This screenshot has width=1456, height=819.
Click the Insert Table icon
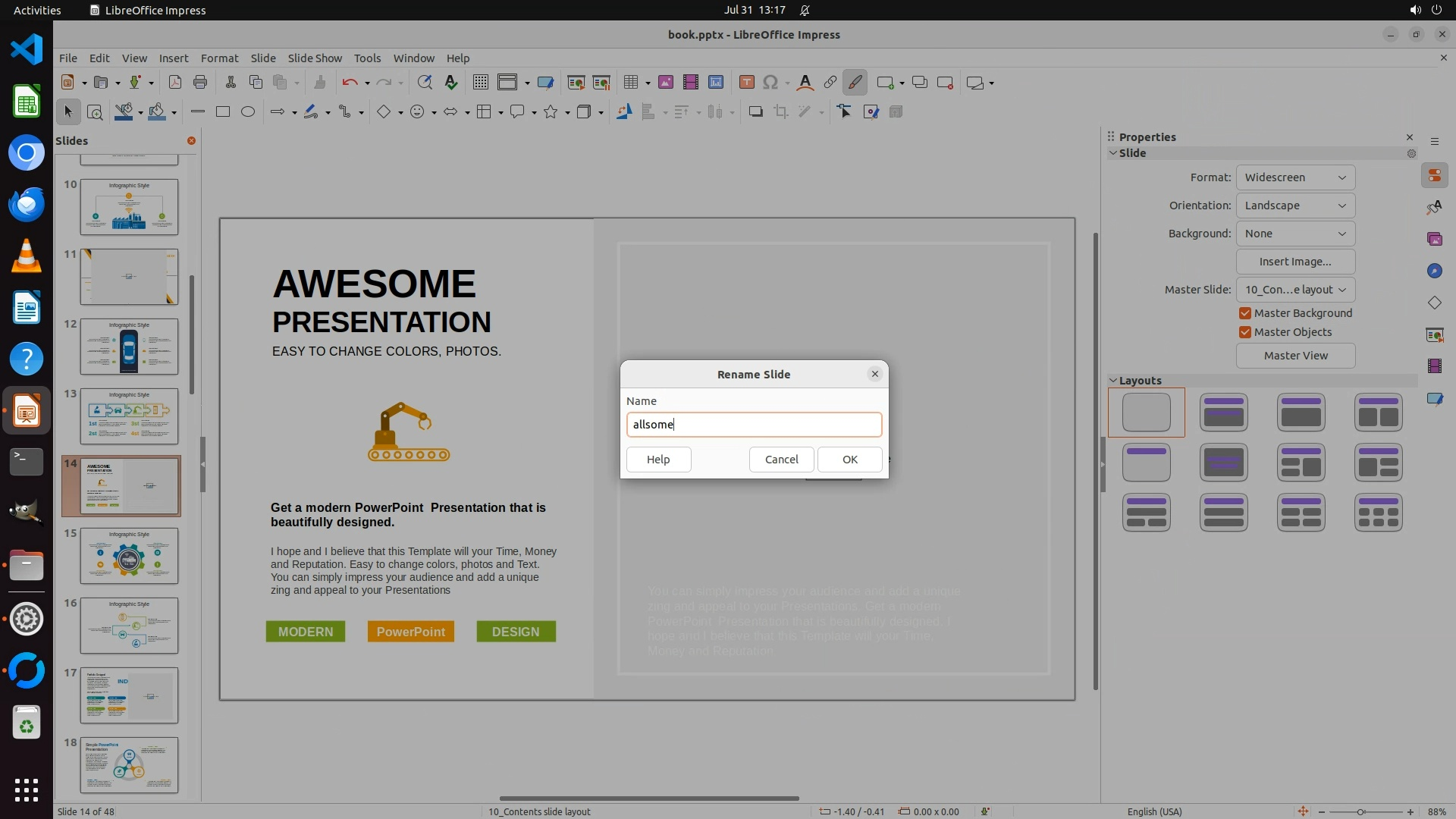(630, 83)
